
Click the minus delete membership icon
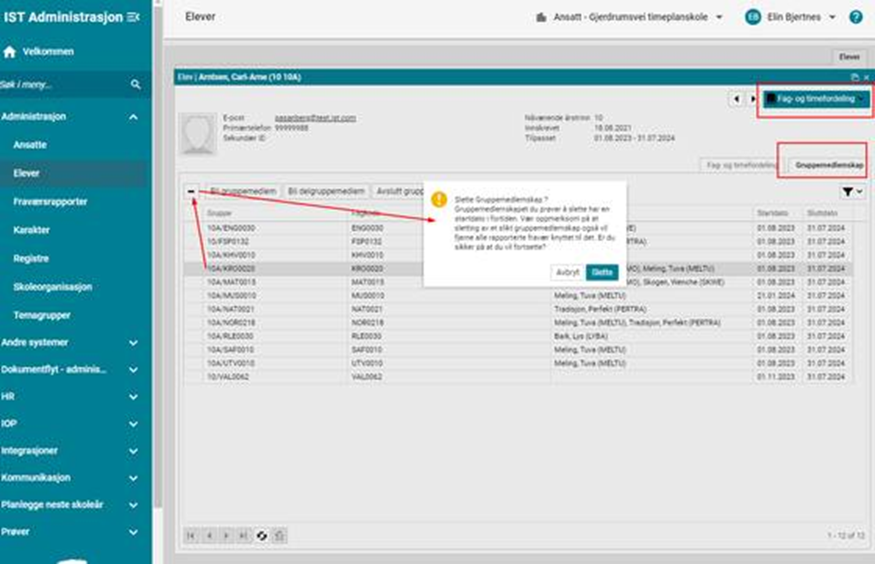click(192, 190)
